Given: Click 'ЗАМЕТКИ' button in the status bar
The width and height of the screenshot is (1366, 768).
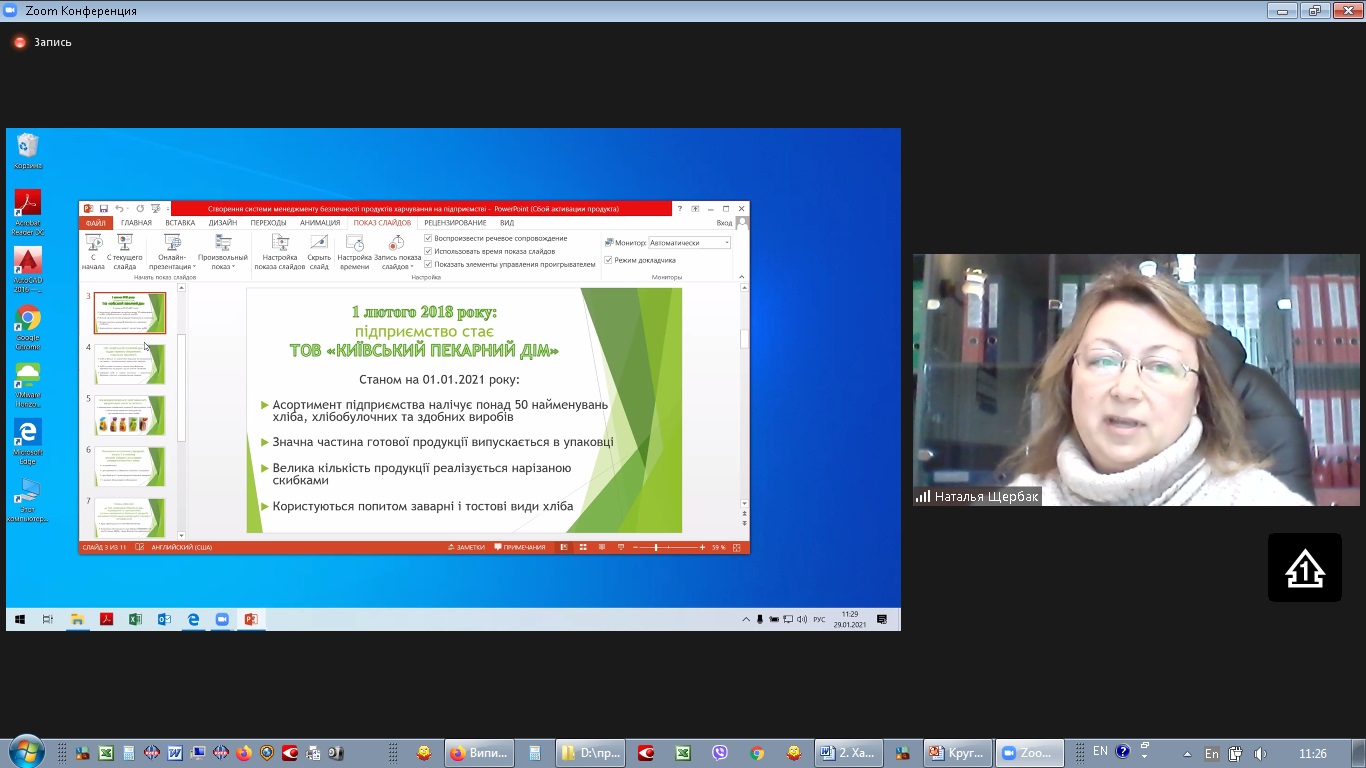Looking at the screenshot, I should pyautogui.click(x=467, y=547).
